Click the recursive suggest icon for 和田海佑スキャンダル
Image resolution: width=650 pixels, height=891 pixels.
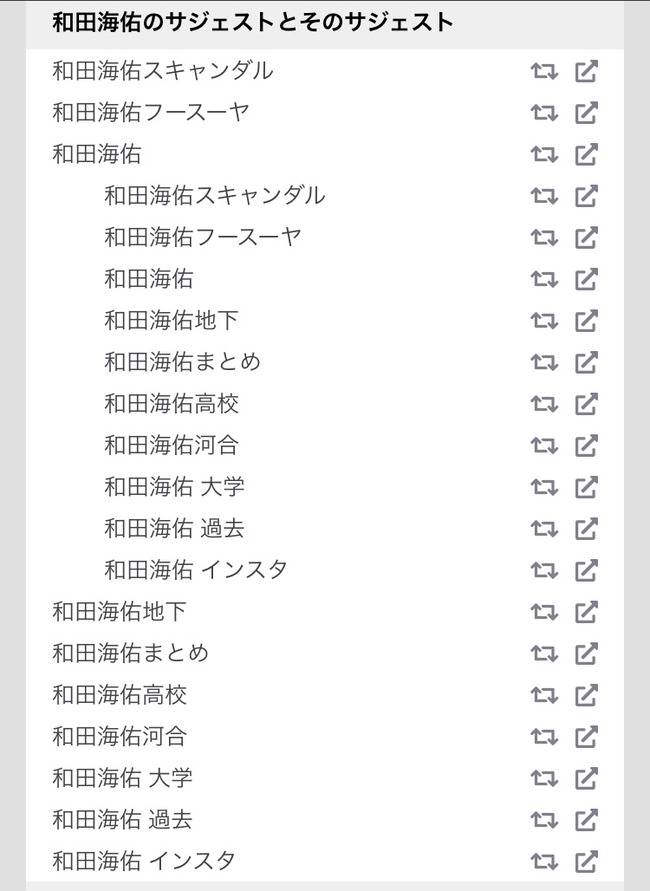coord(545,71)
